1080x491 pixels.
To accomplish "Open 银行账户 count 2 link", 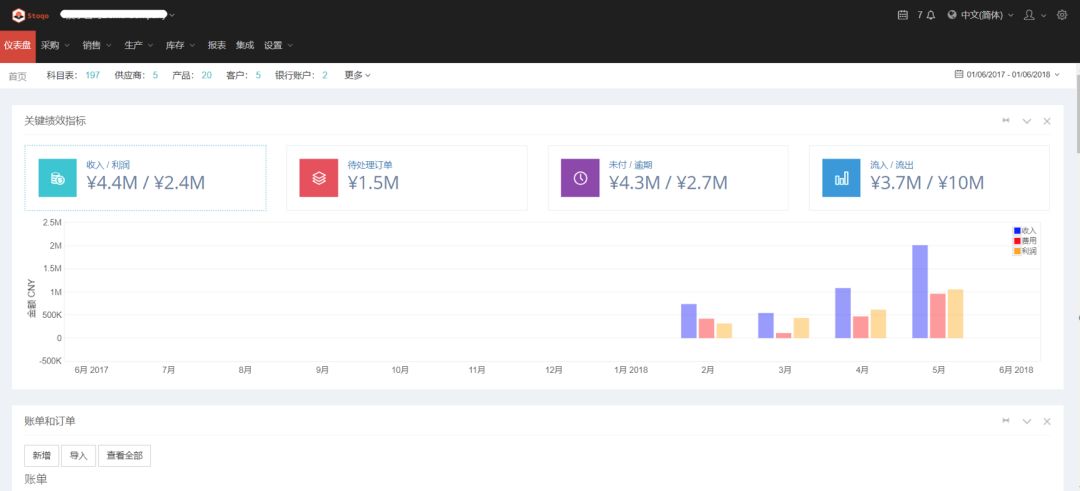I will pyautogui.click(x=324, y=75).
